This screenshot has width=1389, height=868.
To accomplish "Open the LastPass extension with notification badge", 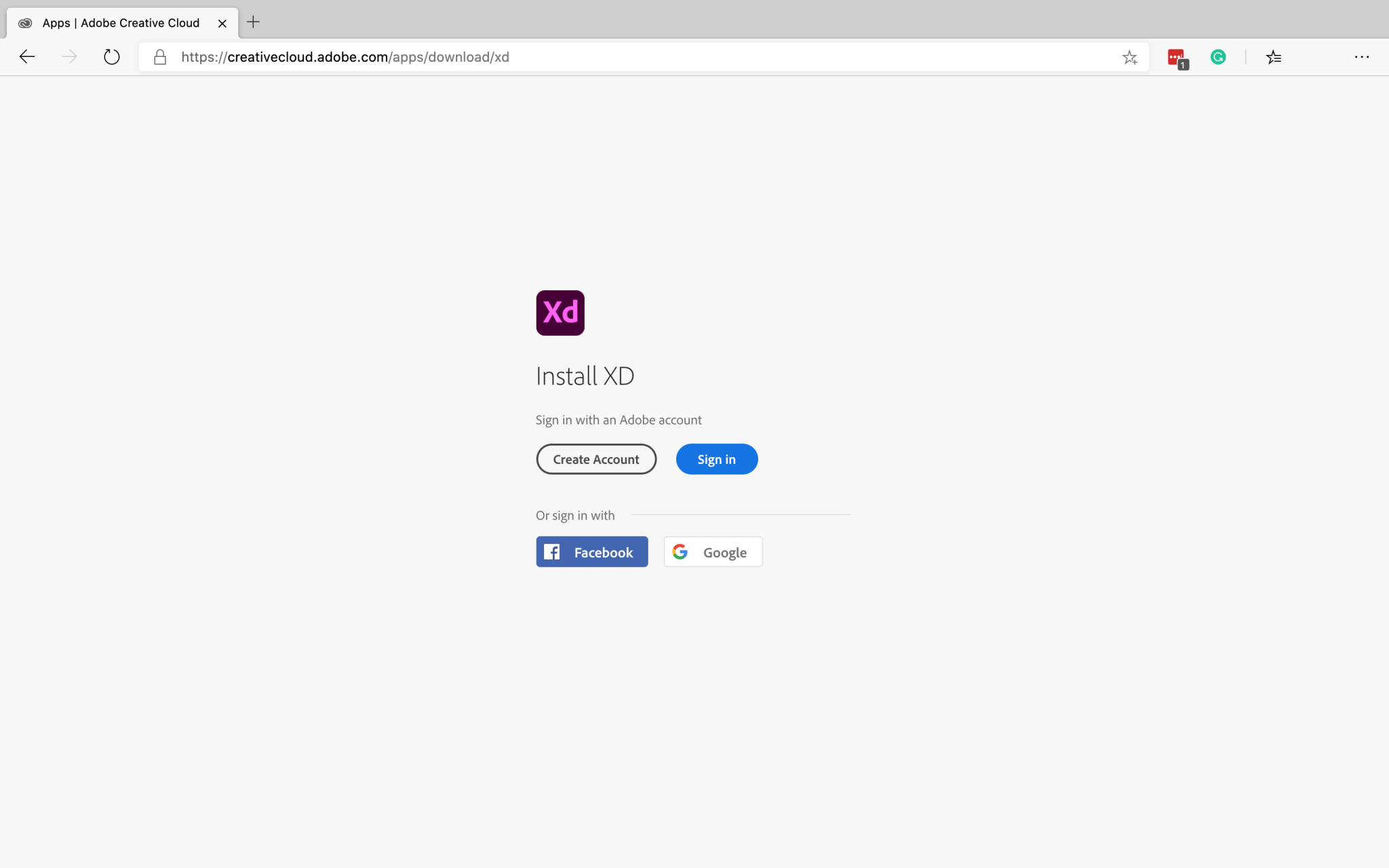I will click(1176, 57).
